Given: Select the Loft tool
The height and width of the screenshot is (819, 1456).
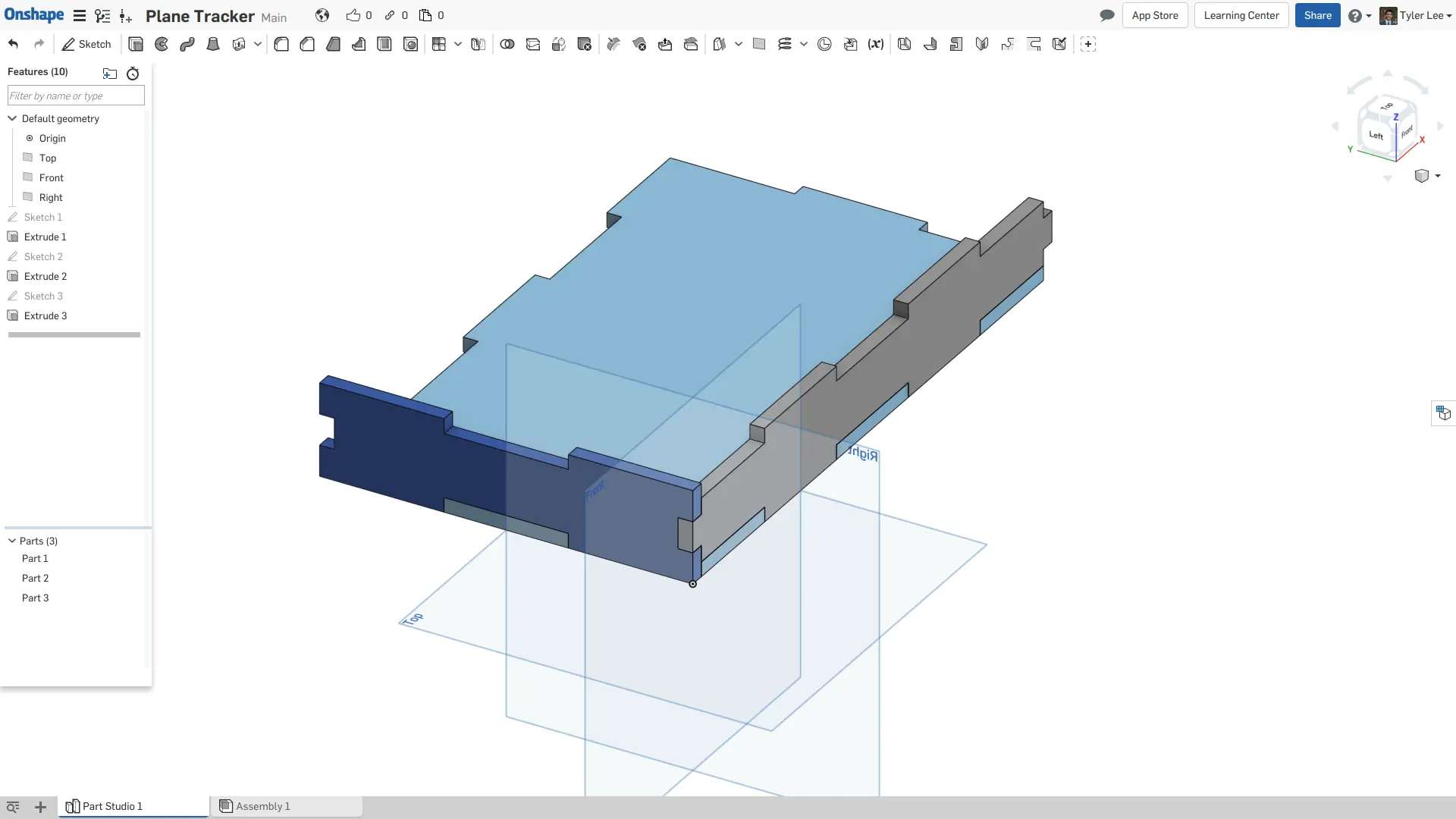Looking at the screenshot, I should (x=212, y=44).
